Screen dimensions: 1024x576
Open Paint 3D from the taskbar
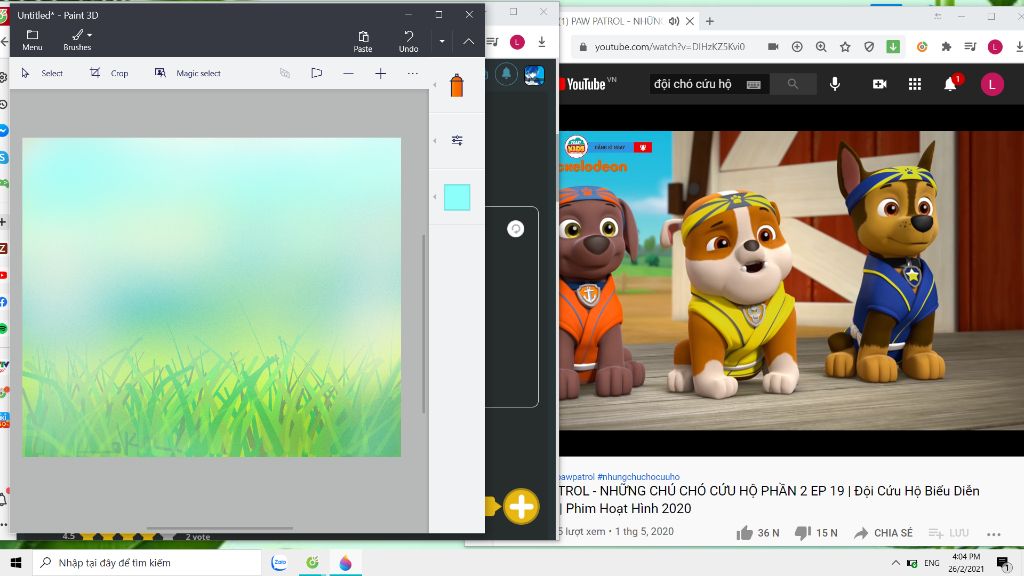(x=345, y=562)
